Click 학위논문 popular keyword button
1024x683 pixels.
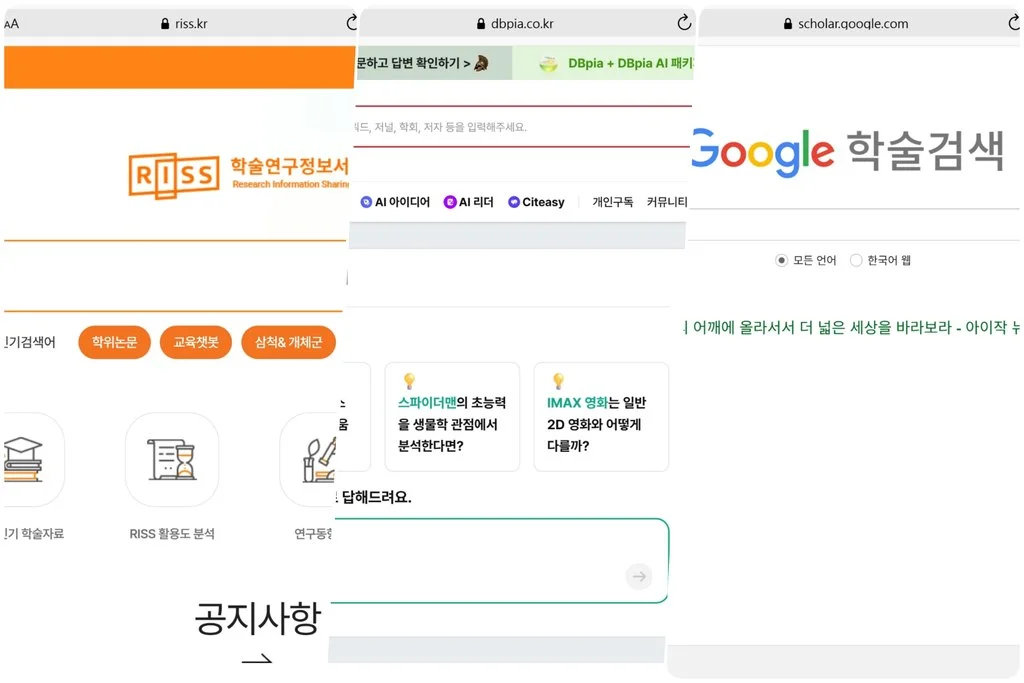tap(114, 342)
